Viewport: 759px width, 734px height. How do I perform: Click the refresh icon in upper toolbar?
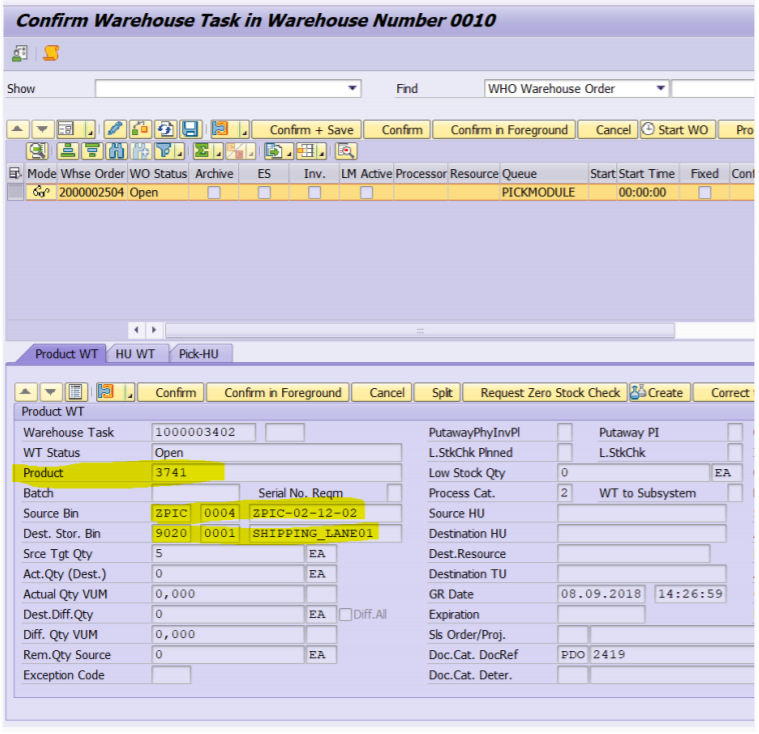click(x=165, y=130)
